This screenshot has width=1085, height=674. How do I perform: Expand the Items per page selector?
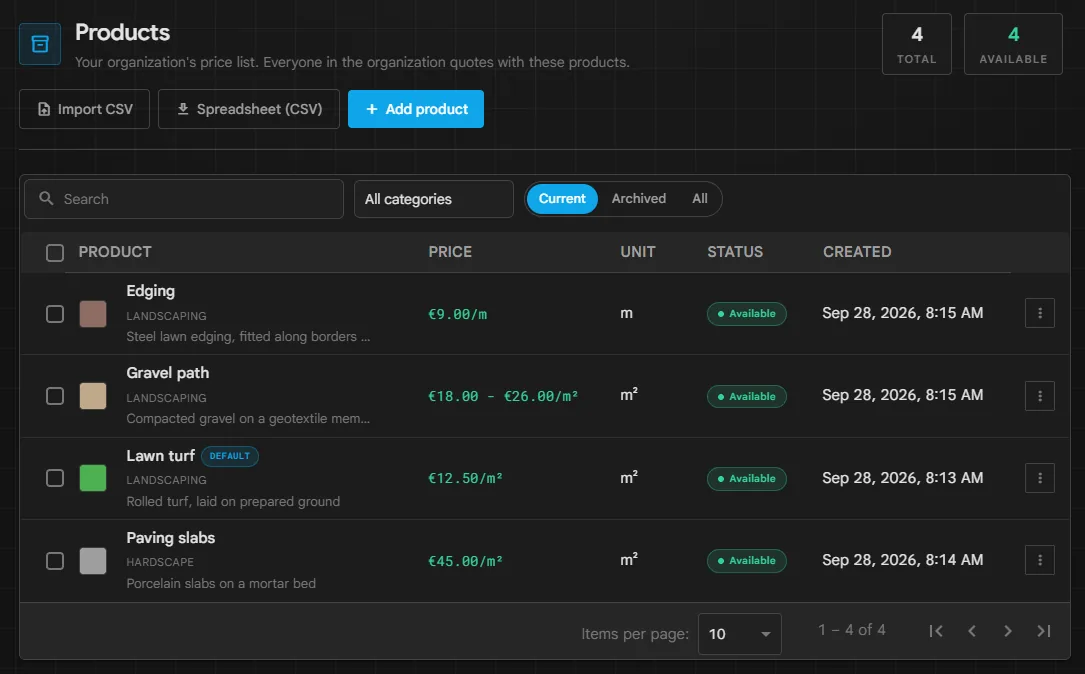click(740, 634)
